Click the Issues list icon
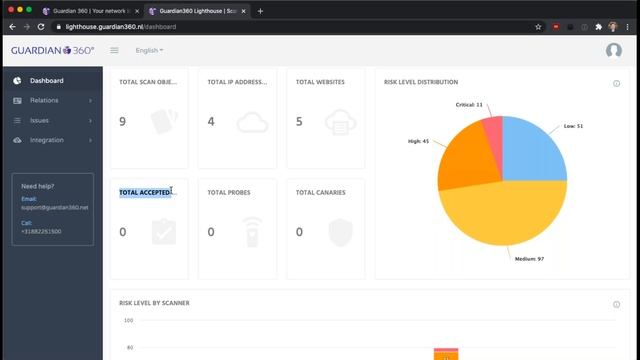Screen dimensions: 640x360 (x=17, y=120)
